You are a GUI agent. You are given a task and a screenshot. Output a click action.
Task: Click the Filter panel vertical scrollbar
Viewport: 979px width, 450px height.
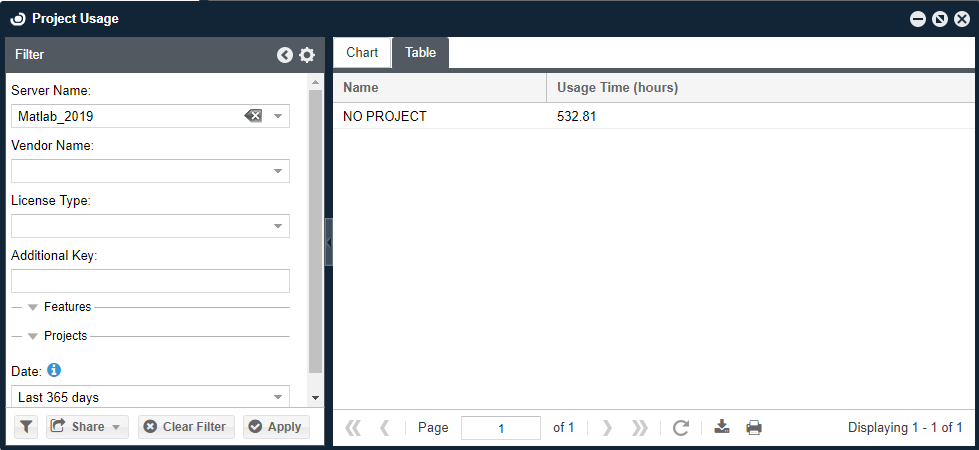pyautogui.click(x=316, y=230)
